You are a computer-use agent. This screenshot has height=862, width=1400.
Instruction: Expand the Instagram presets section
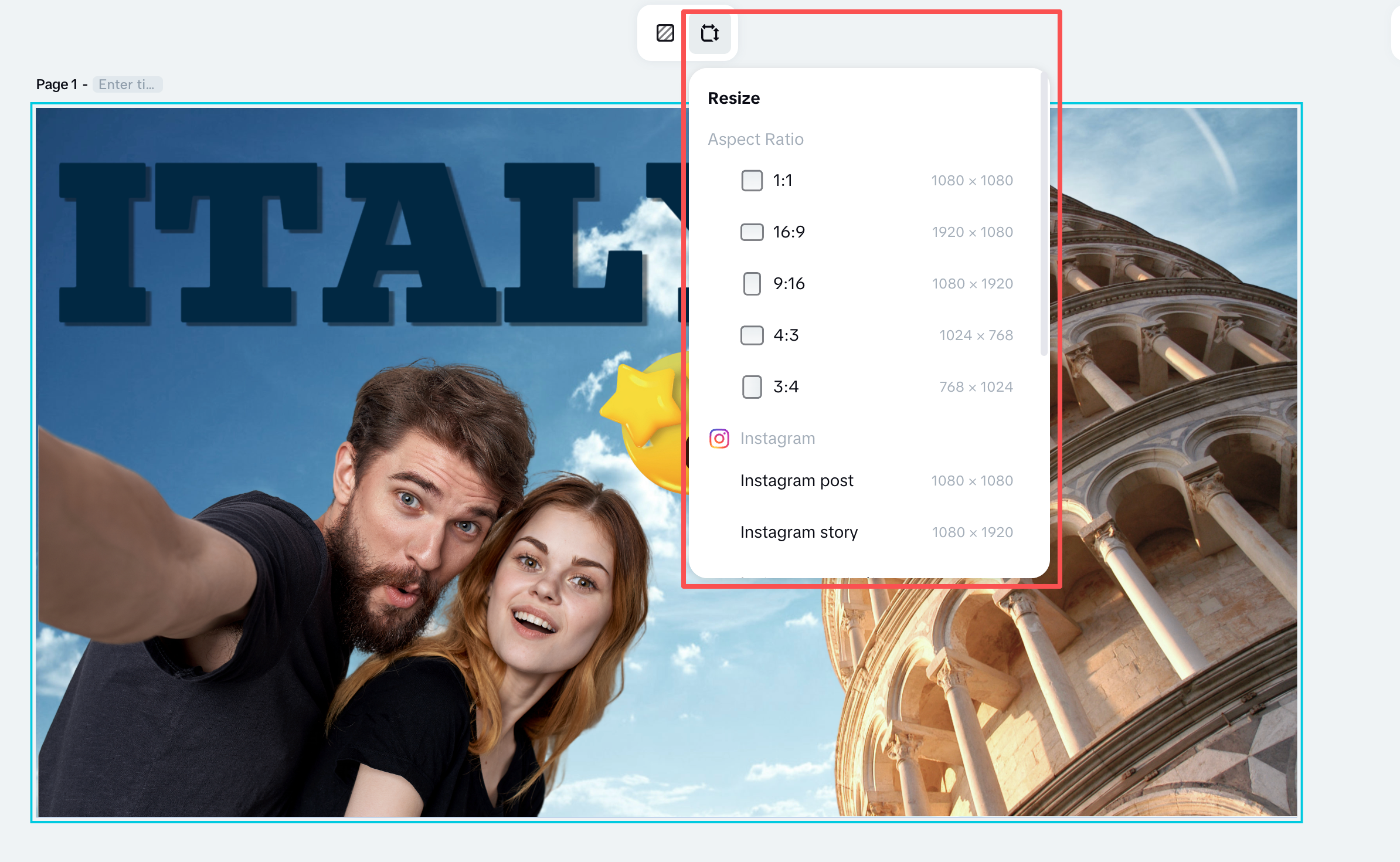pyautogui.click(x=778, y=438)
